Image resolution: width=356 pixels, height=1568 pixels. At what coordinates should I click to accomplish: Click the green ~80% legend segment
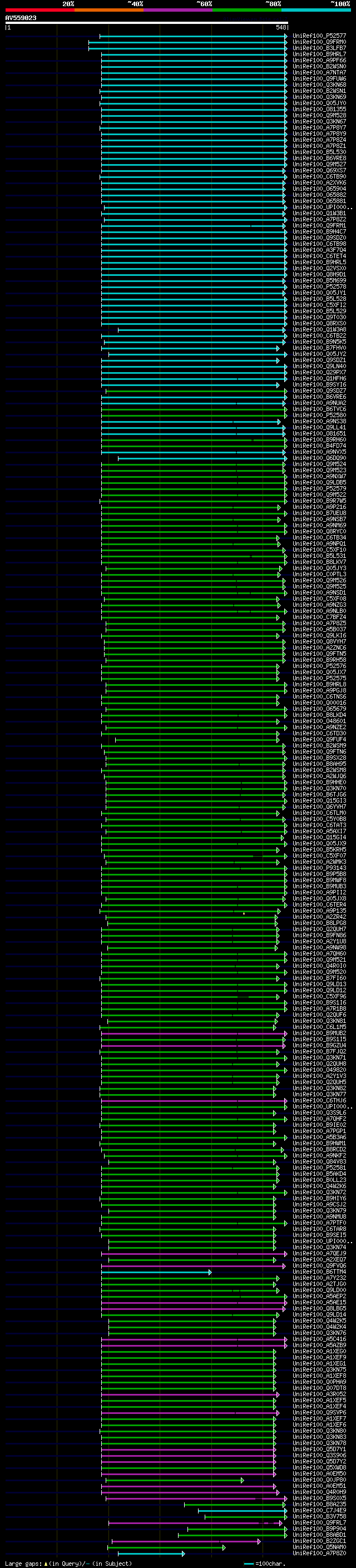click(x=247, y=10)
